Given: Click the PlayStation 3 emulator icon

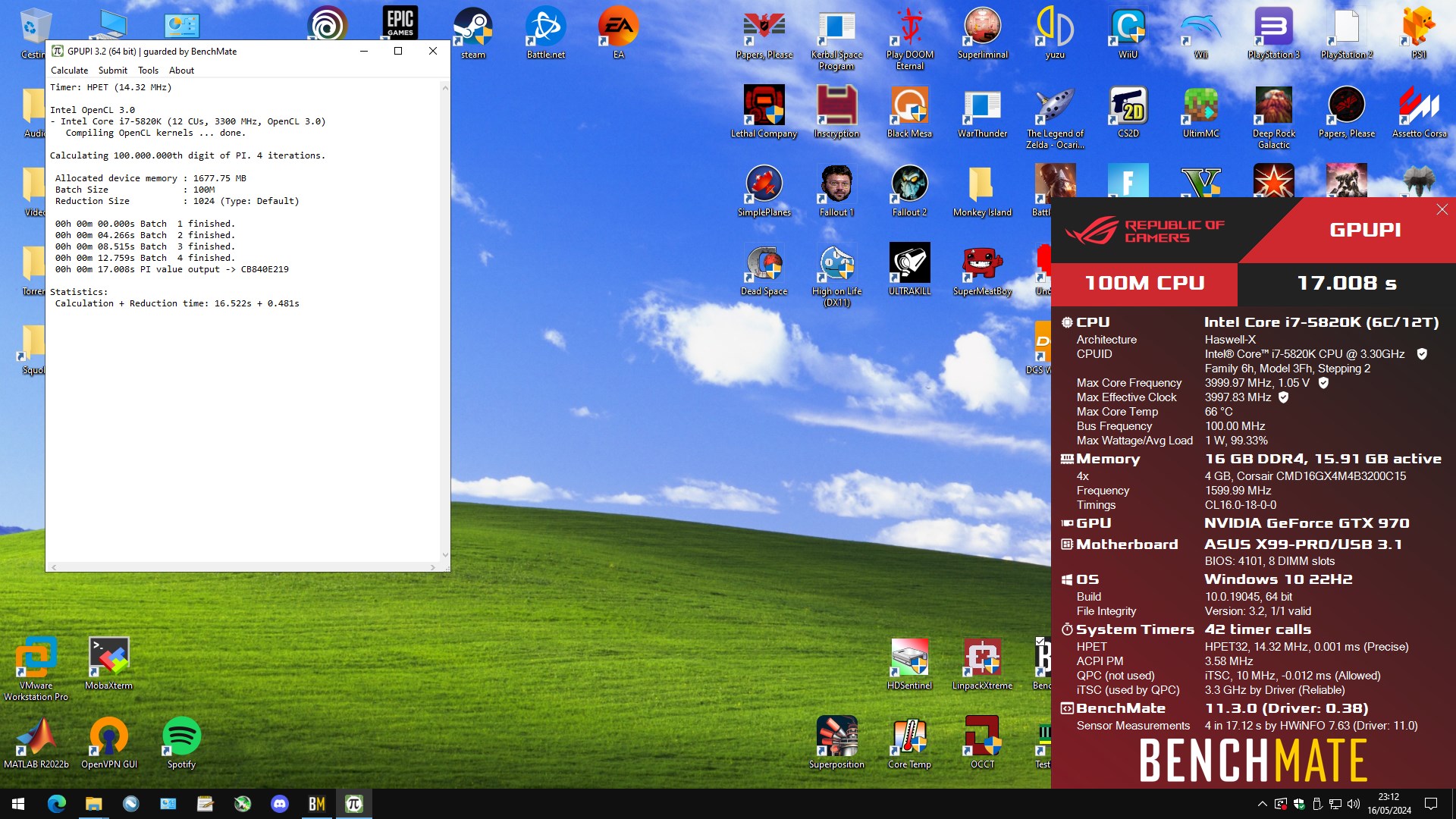Looking at the screenshot, I should 1273,34.
